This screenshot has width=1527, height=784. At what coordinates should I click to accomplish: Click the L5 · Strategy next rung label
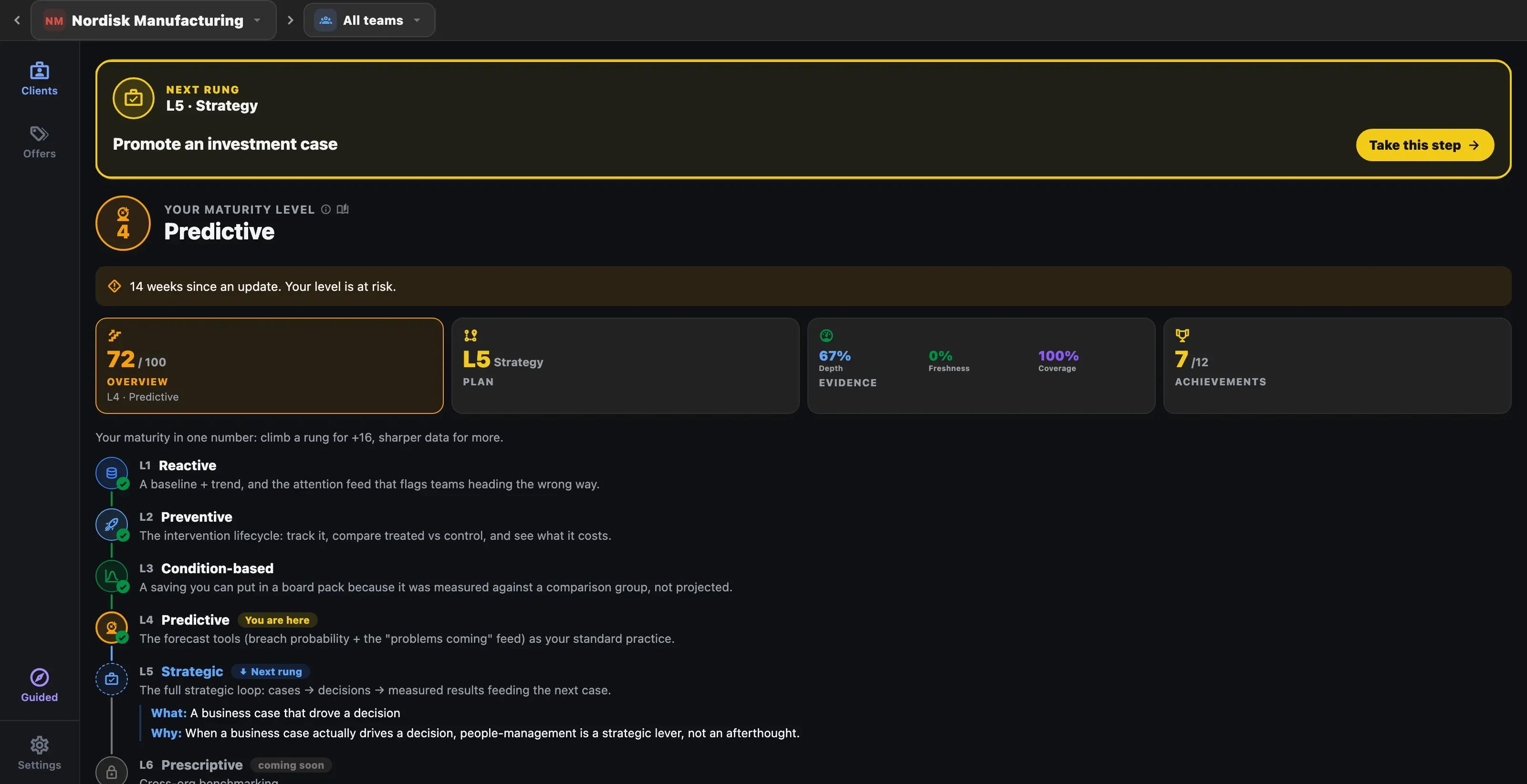(x=211, y=105)
